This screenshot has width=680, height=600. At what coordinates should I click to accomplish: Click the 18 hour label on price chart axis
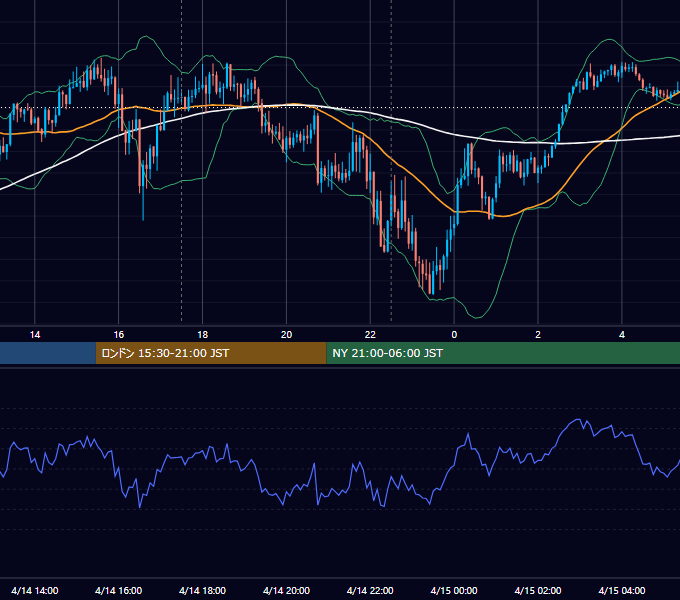[x=203, y=335]
